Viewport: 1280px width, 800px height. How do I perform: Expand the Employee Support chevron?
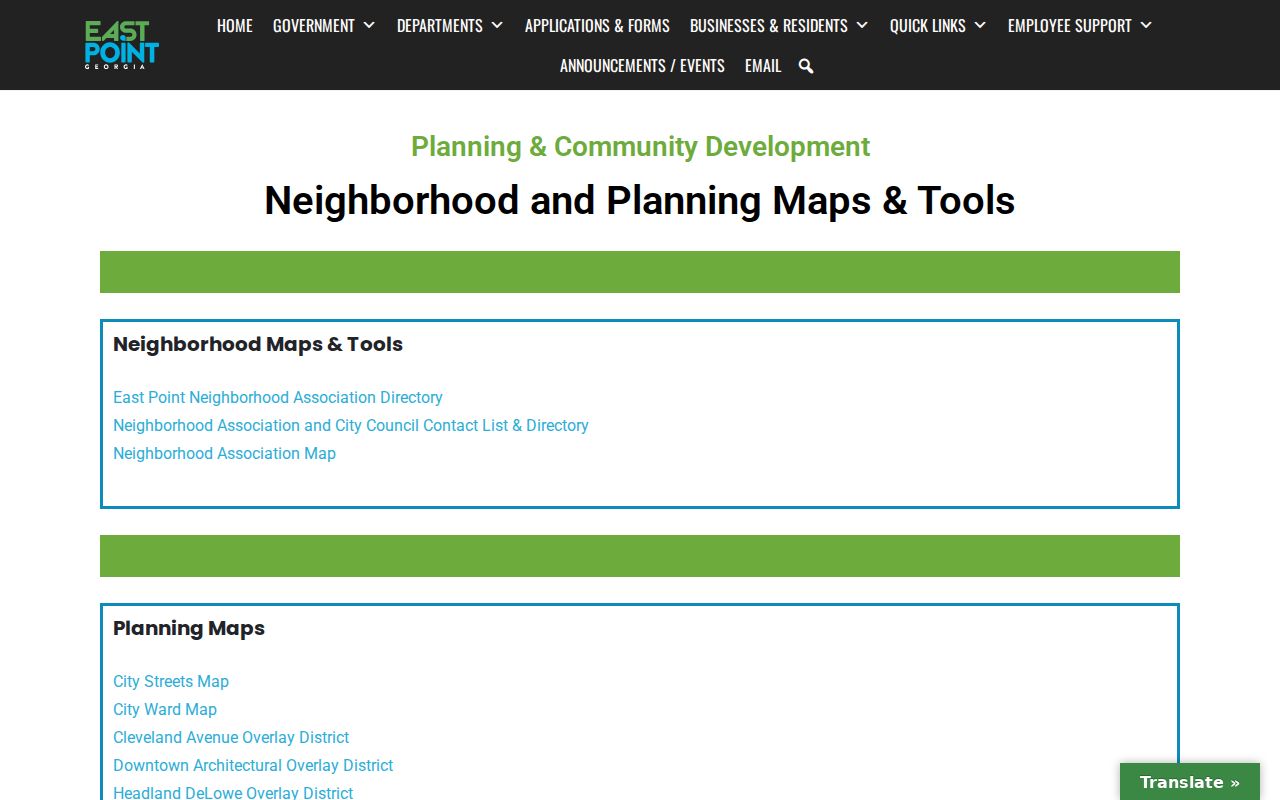pyautogui.click(x=1146, y=25)
